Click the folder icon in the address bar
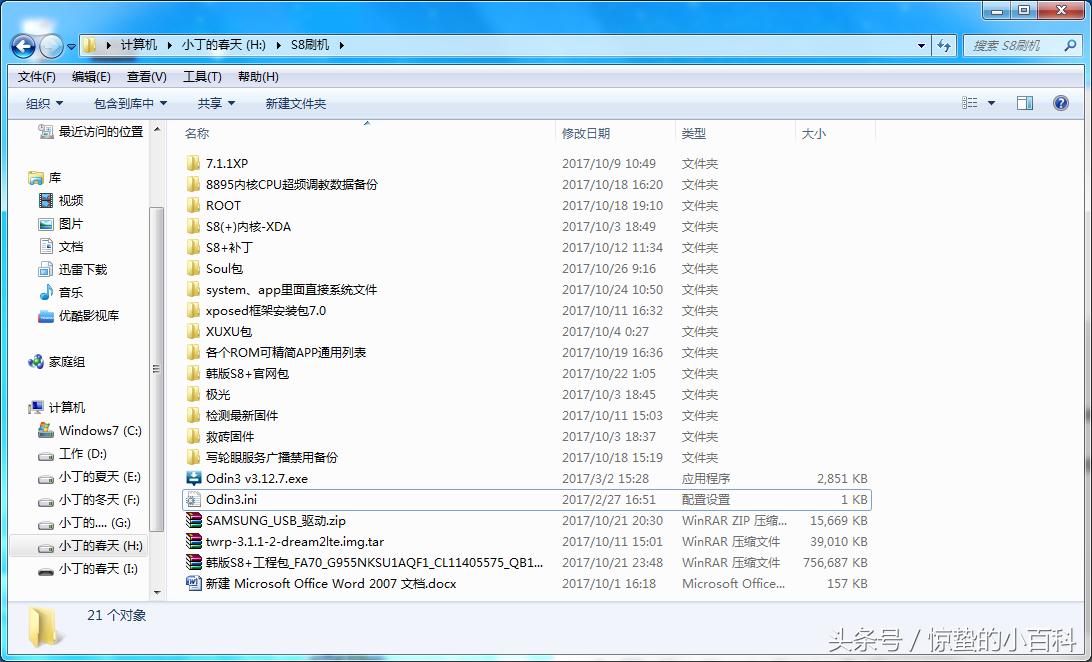1092x662 pixels. [91, 44]
